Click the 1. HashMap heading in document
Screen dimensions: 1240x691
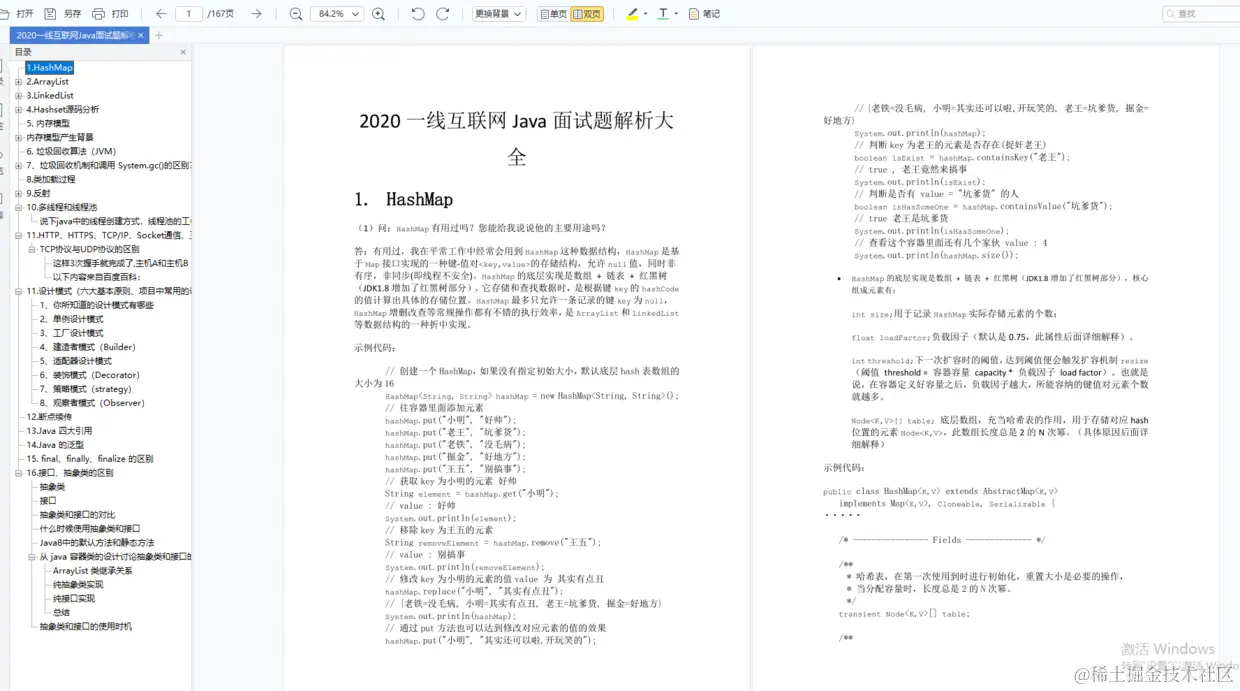pyautogui.click(x=404, y=200)
